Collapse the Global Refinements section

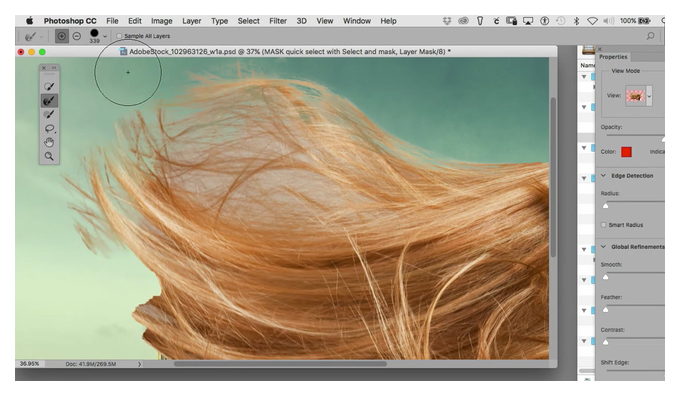click(603, 247)
